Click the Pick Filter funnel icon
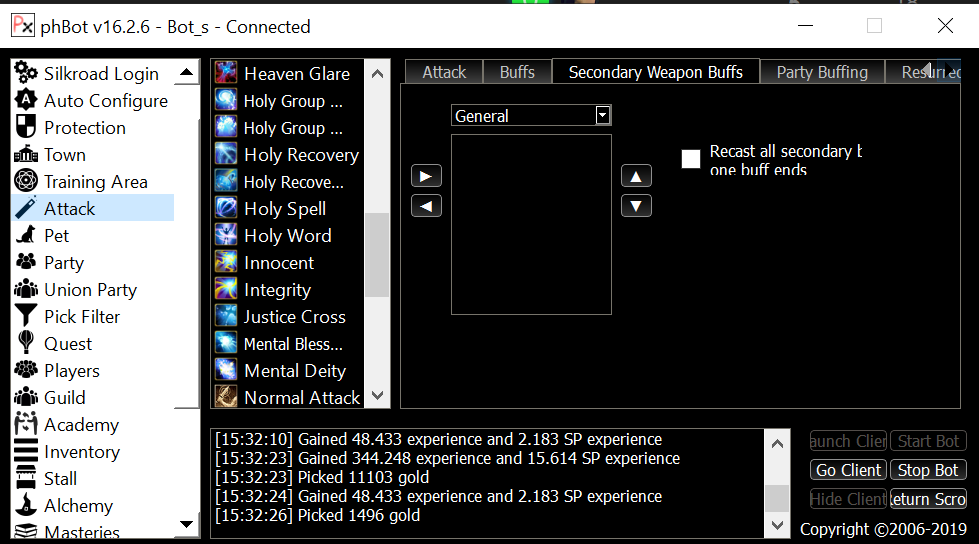979x544 pixels. pos(26,317)
